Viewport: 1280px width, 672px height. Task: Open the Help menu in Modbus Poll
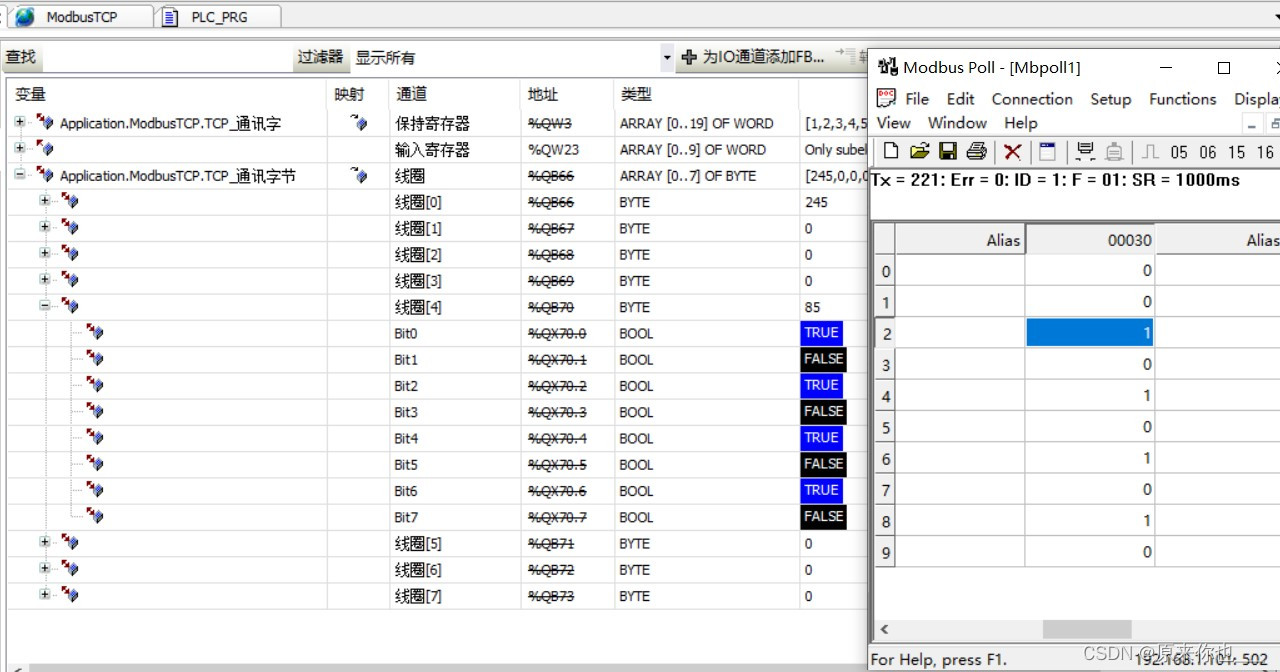pyautogui.click(x=1021, y=123)
